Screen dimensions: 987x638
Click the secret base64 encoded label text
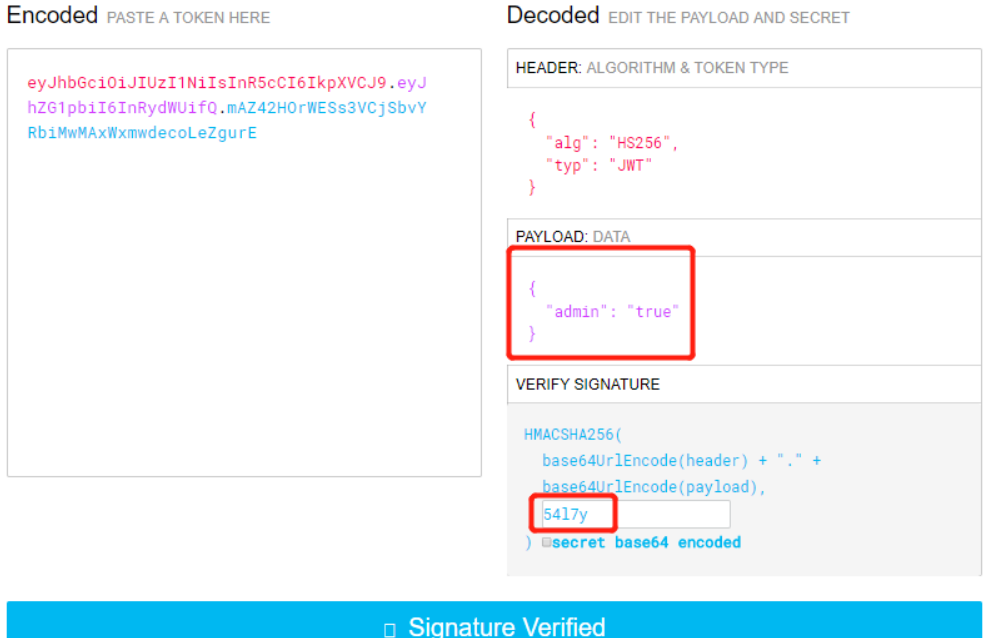(x=646, y=542)
